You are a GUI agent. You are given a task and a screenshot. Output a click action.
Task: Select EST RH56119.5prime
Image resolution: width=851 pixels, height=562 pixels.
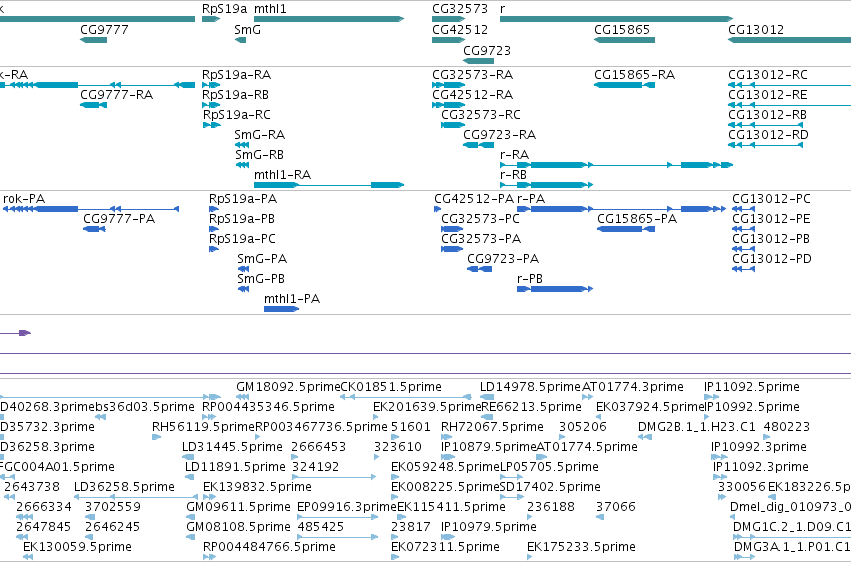pos(157,437)
